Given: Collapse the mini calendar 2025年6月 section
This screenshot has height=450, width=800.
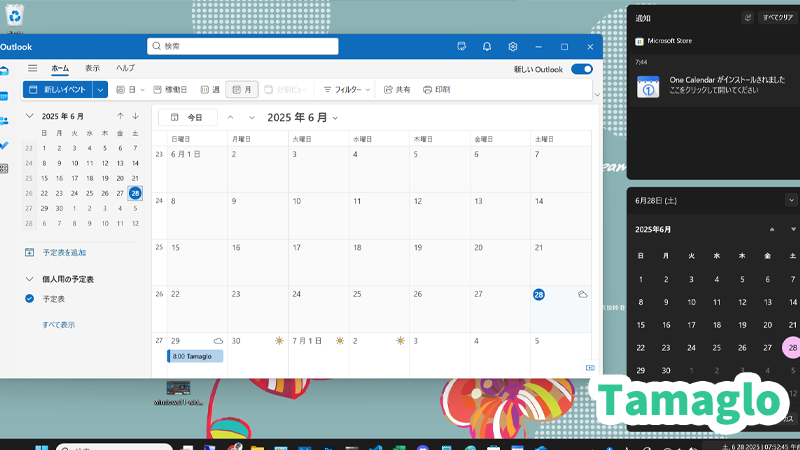Looking at the screenshot, I should coord(30,116).
